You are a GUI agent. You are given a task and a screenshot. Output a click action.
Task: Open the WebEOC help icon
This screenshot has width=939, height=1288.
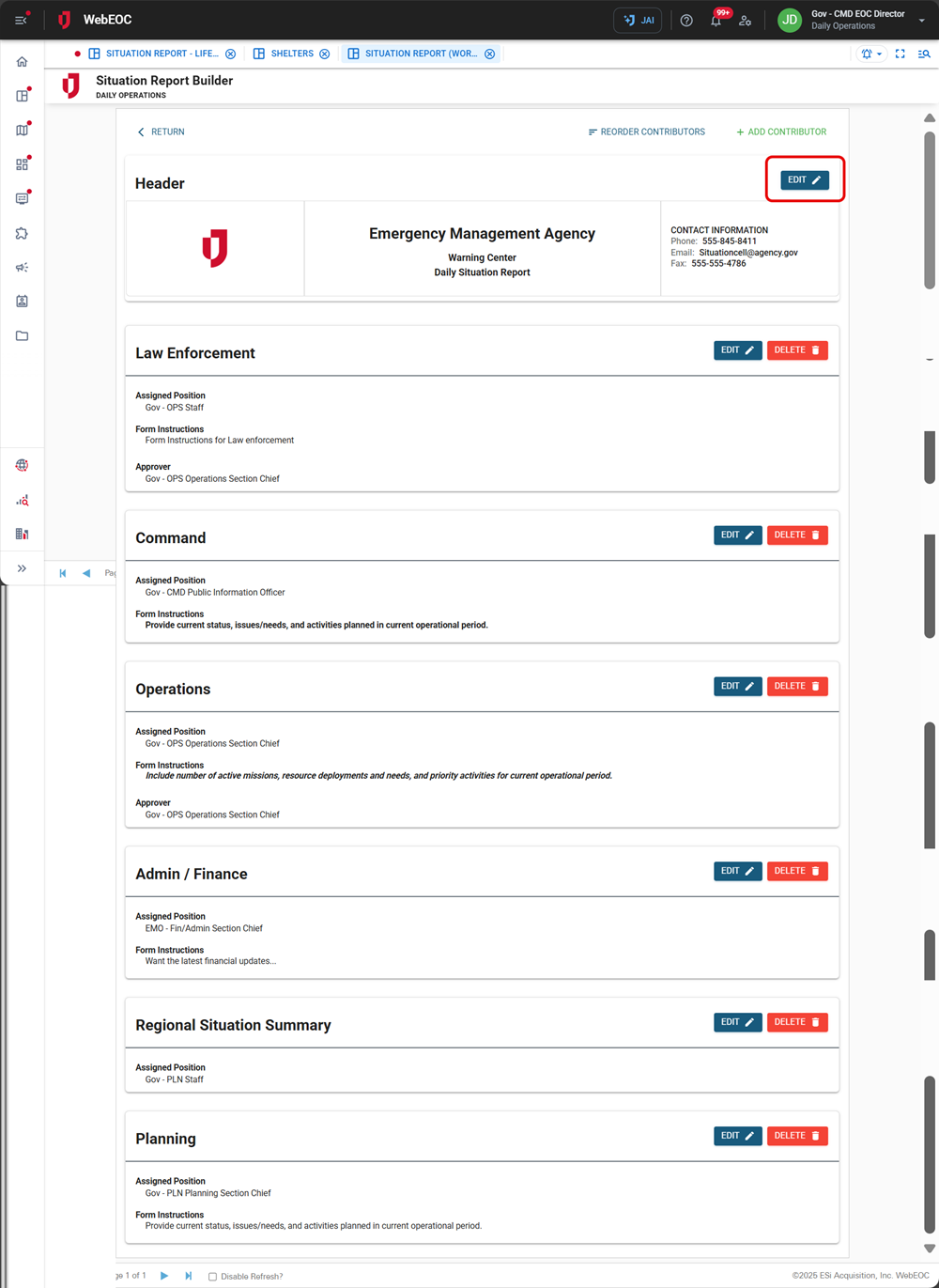(x=686, y=20)
